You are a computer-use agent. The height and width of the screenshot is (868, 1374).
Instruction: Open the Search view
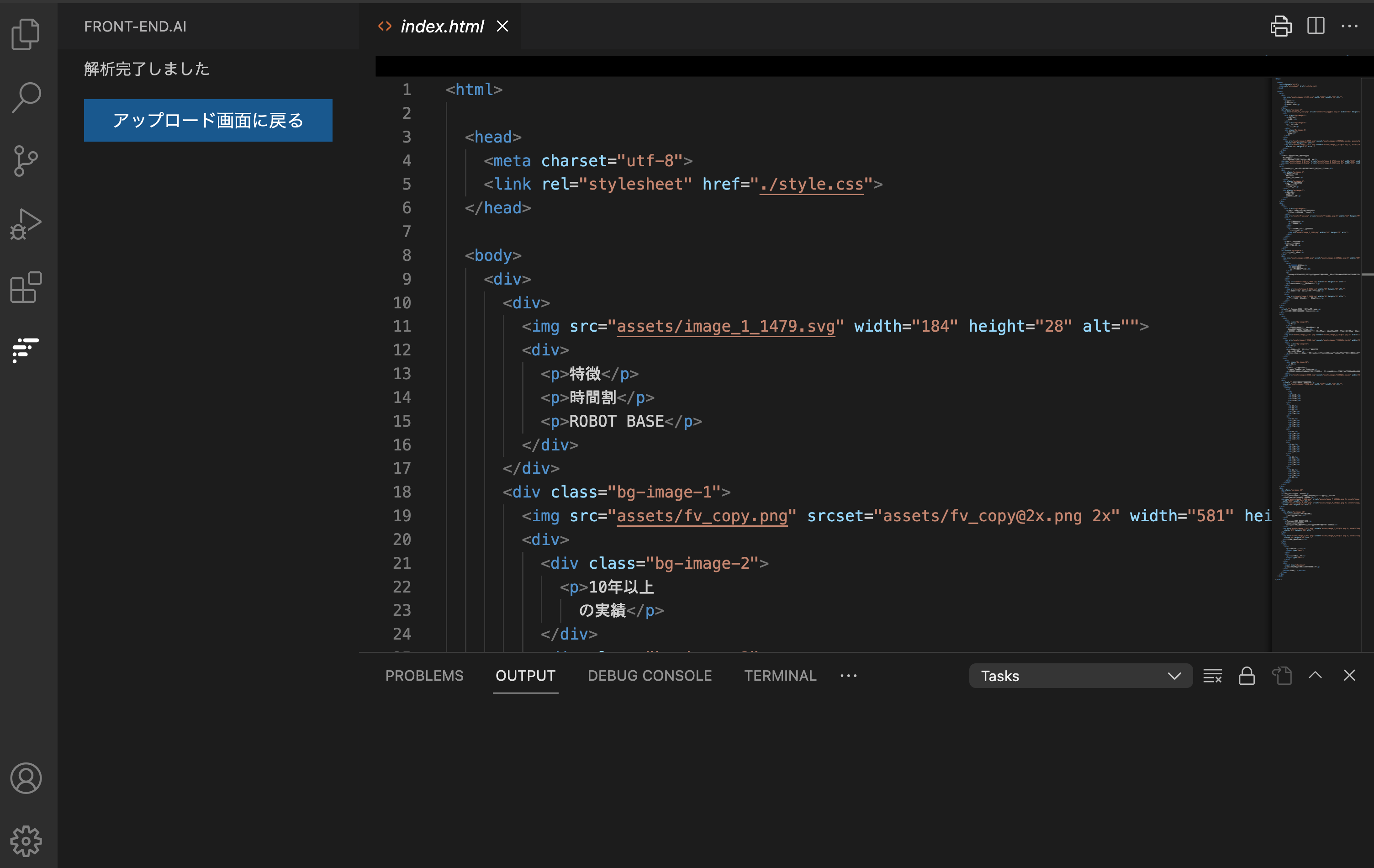pyautogui.click(x=26, y=97)
